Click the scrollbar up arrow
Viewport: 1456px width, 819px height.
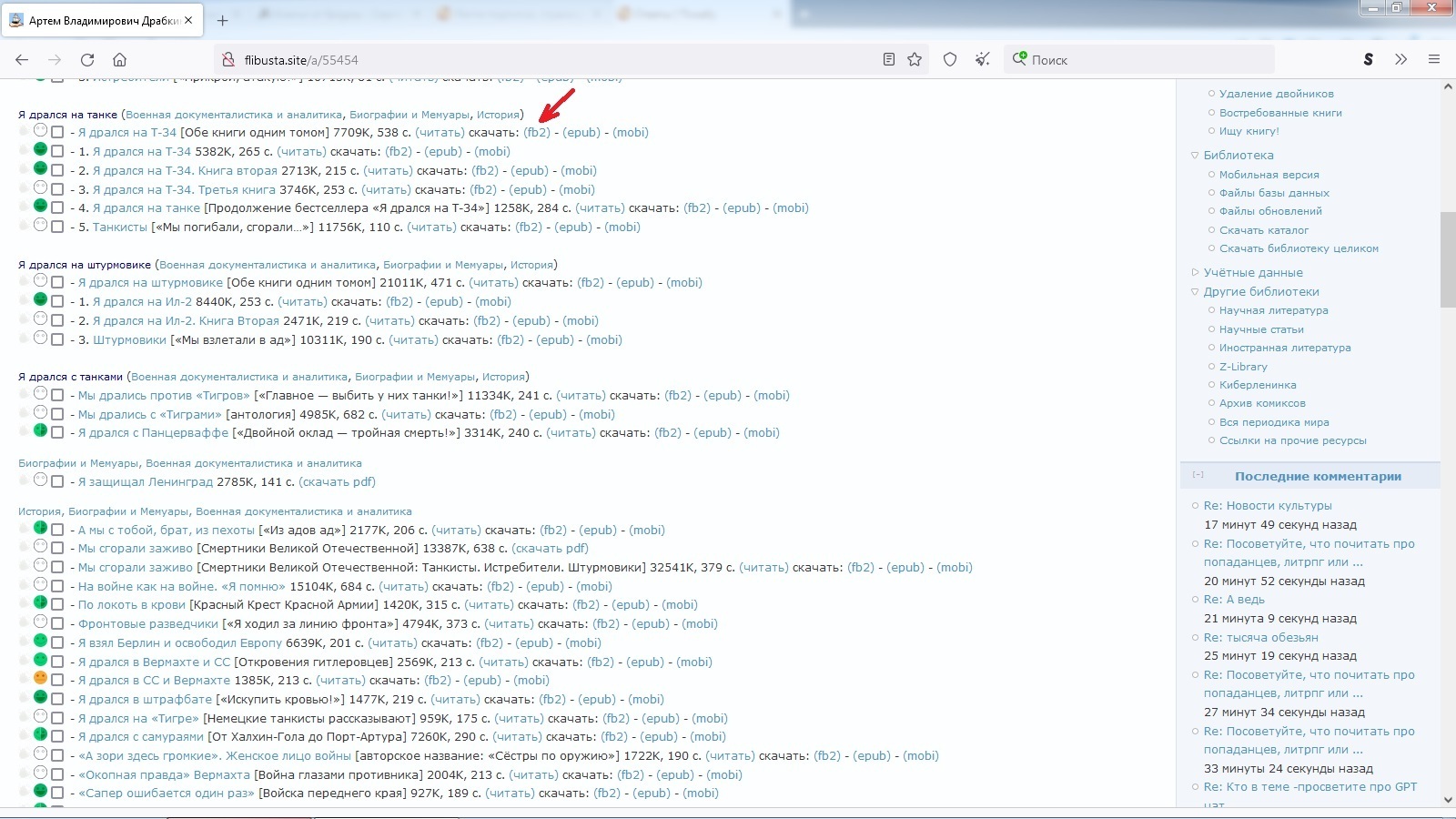pos(1448,86)
